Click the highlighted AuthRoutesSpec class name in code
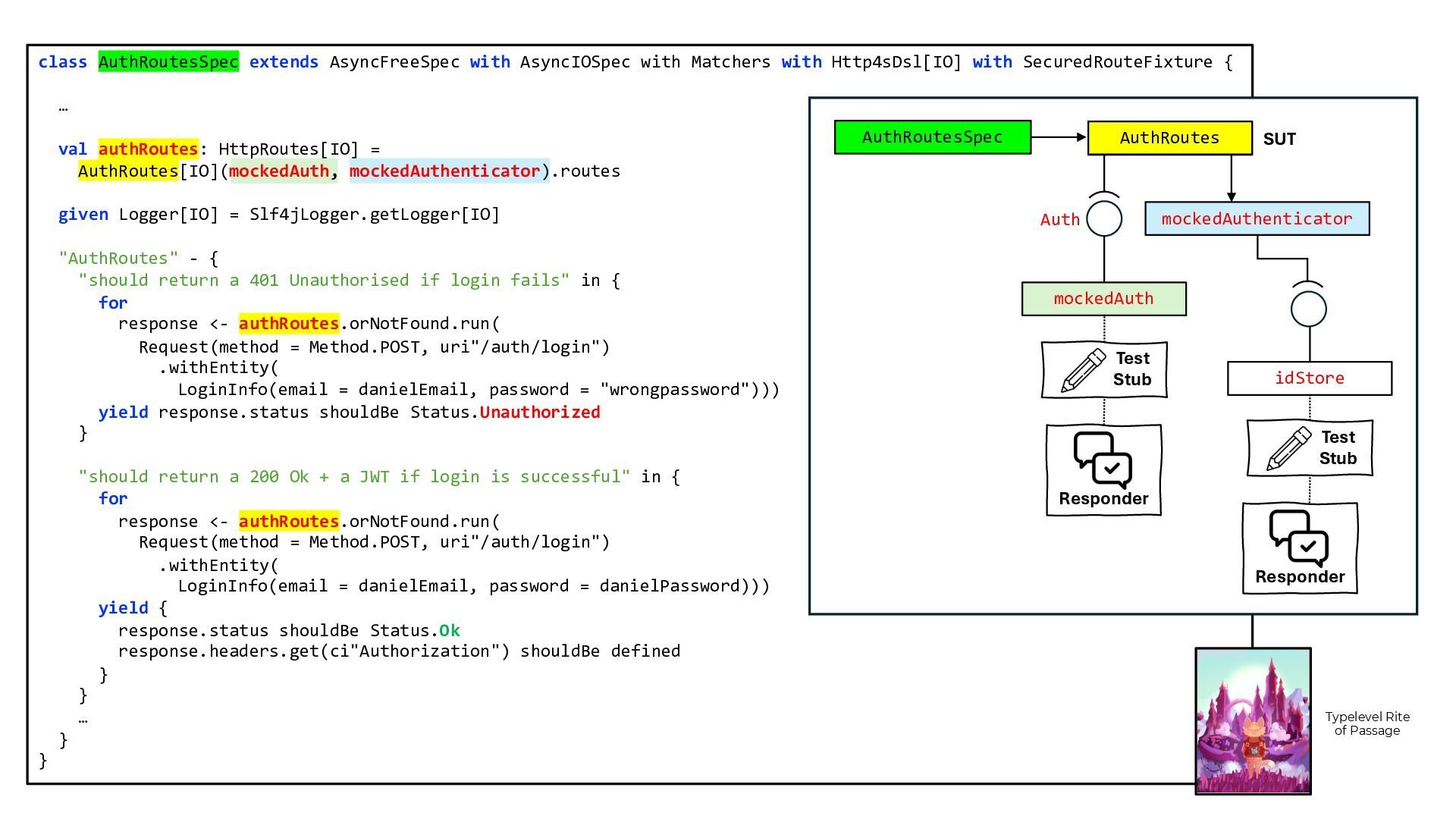 (x=168, y=61)
